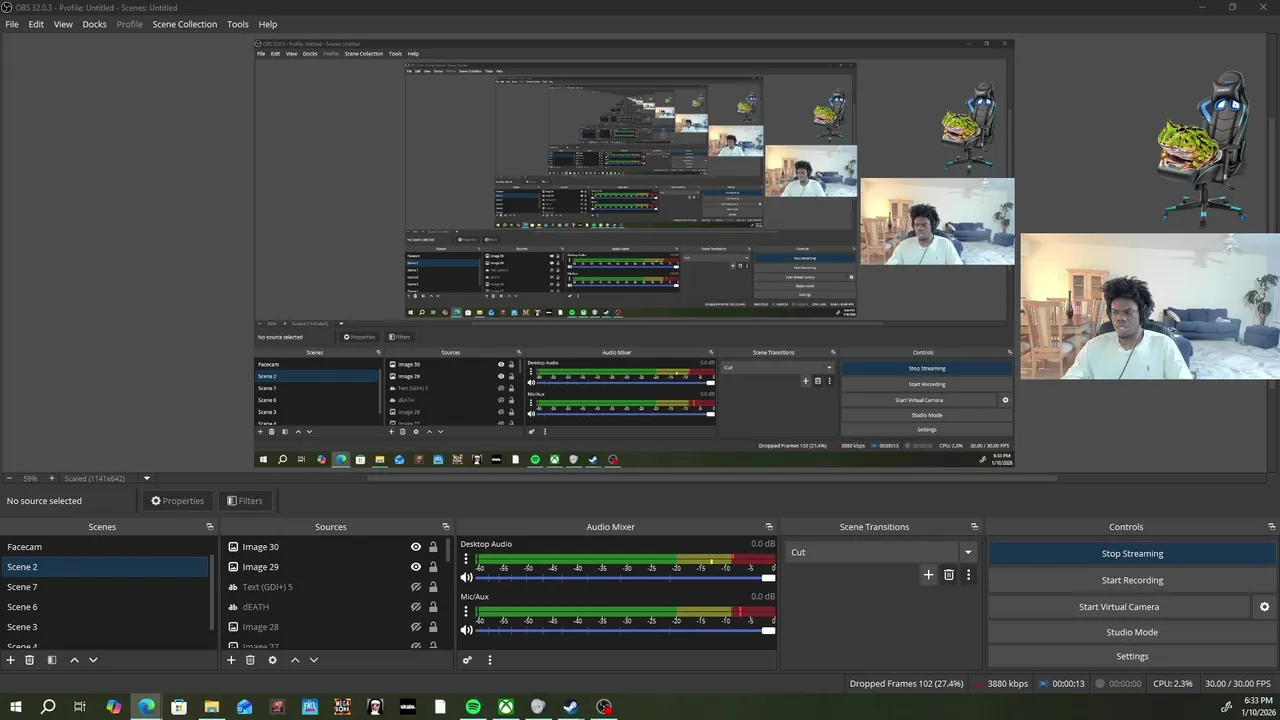Open Settings from Controls panel
This screenshot has height=720, width=1280.
click(1132, 657)
